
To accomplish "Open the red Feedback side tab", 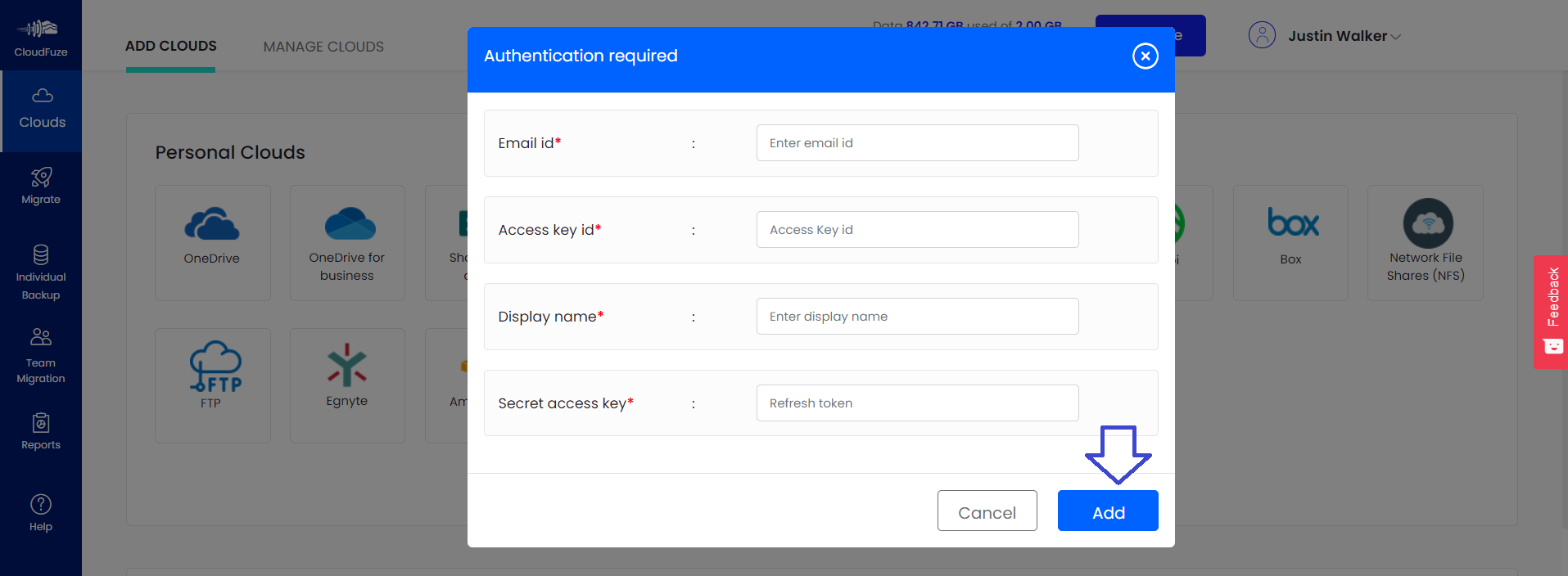I will (x=1551, y=311).
